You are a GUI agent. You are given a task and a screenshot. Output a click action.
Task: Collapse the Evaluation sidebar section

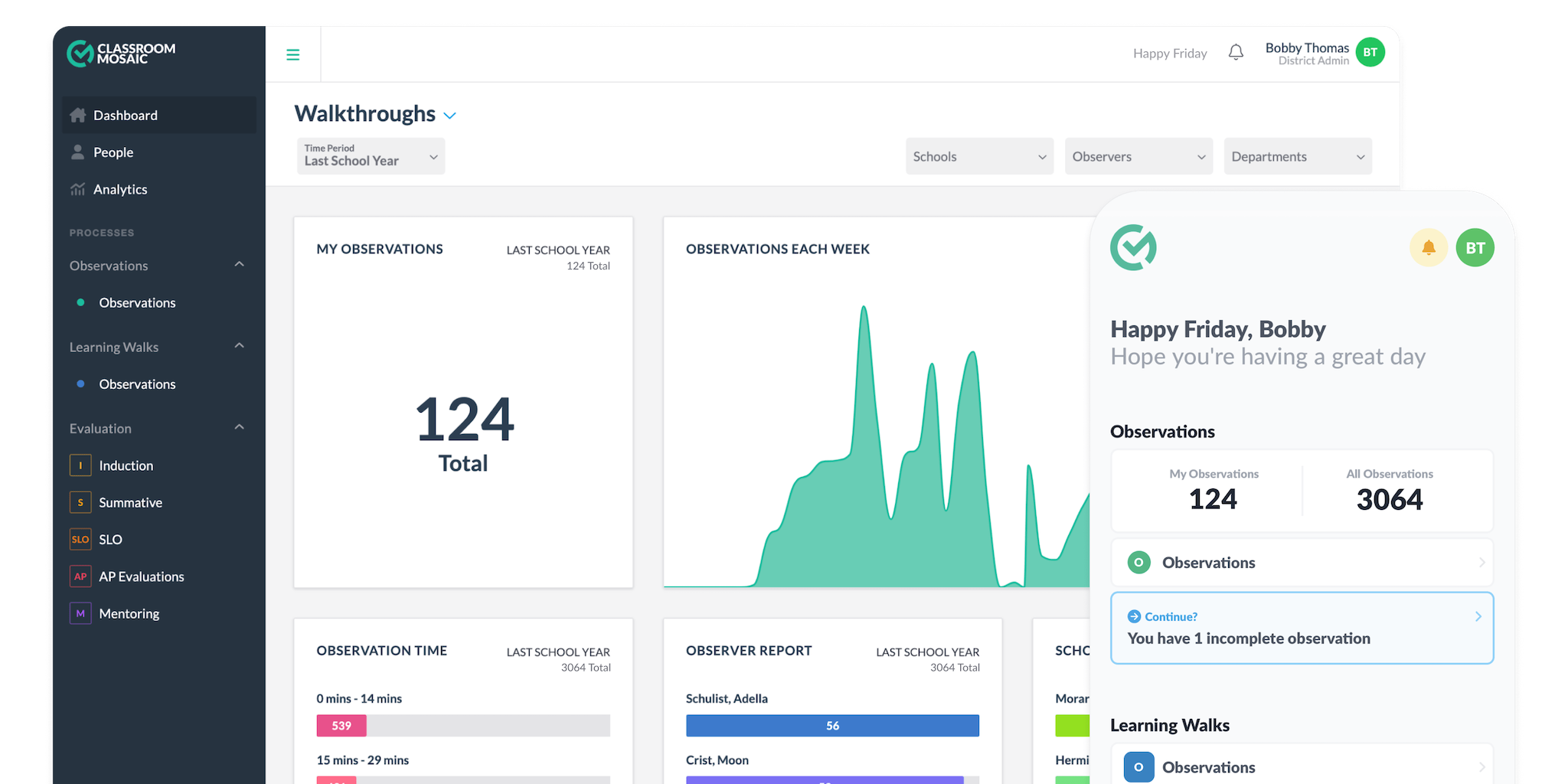click(240, 427)
